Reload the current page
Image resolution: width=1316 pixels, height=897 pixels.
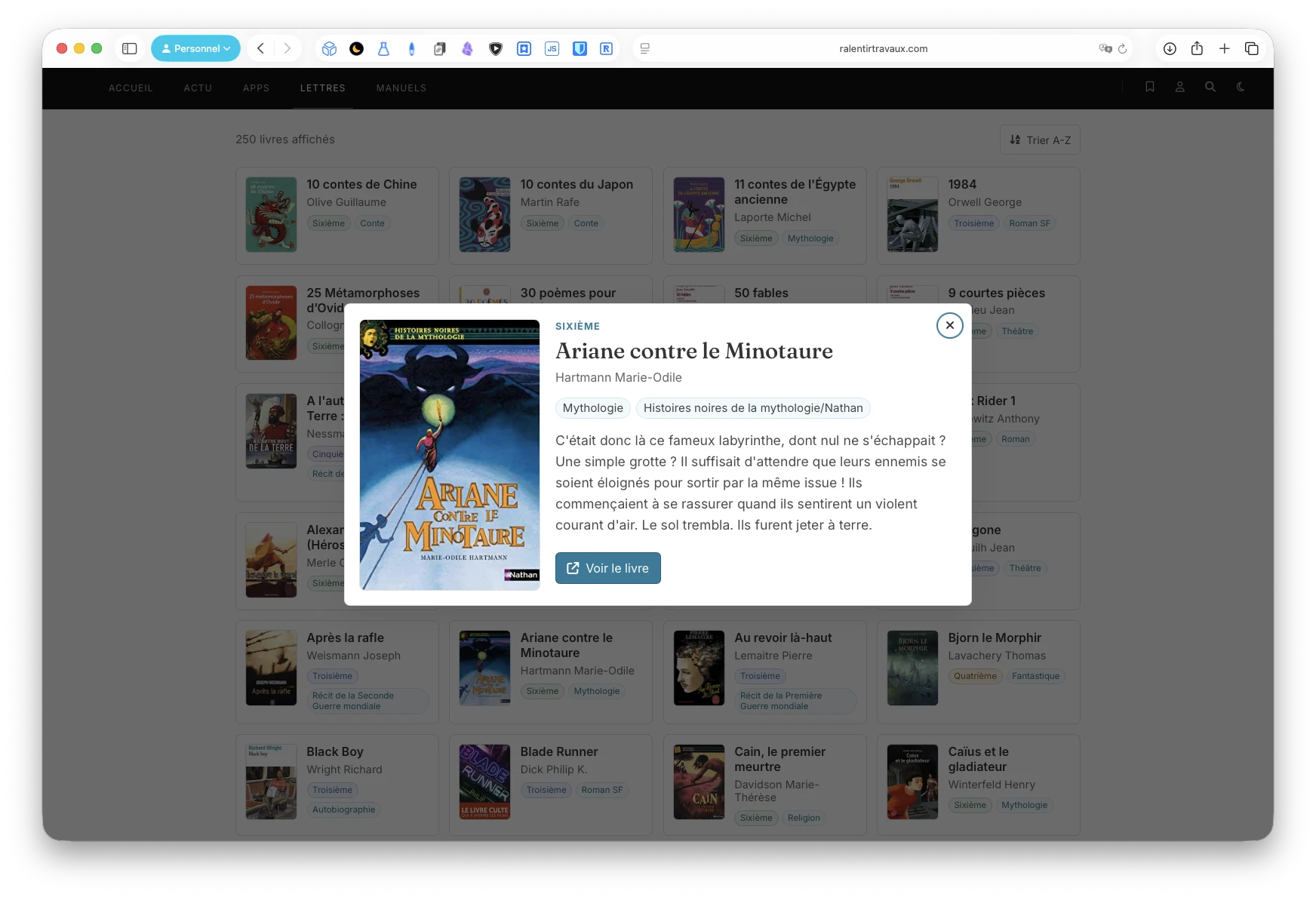tap(1122, 48)
